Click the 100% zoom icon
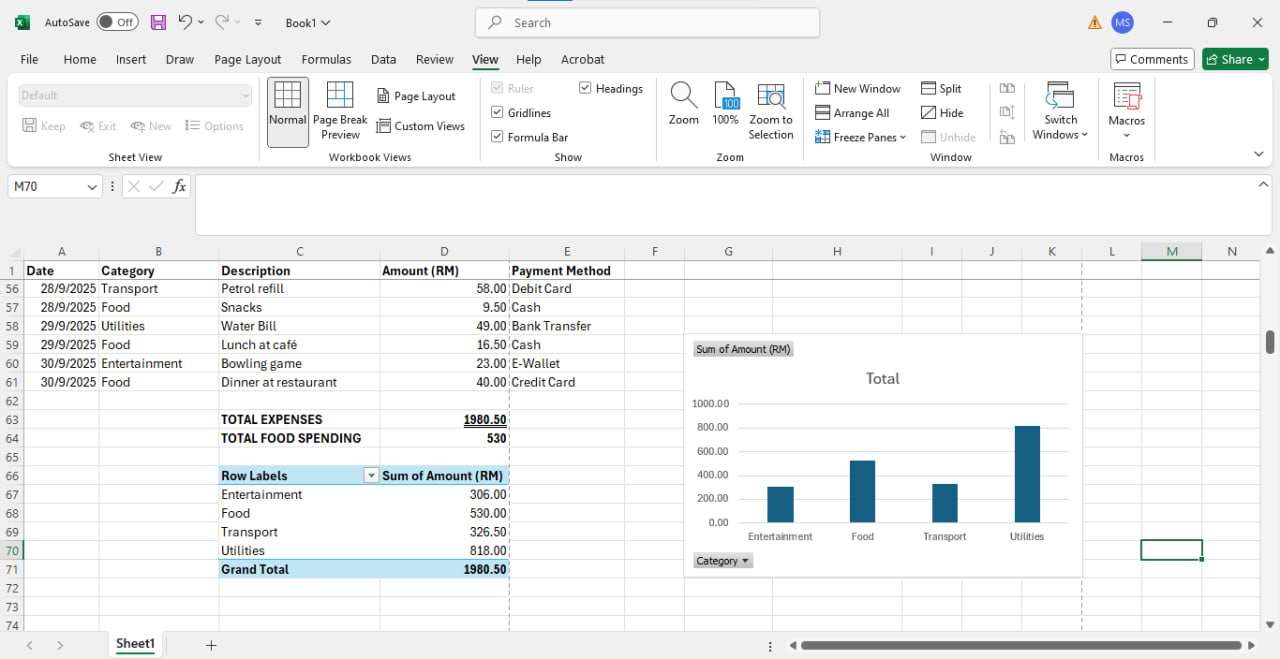 (x=726, y=97)
